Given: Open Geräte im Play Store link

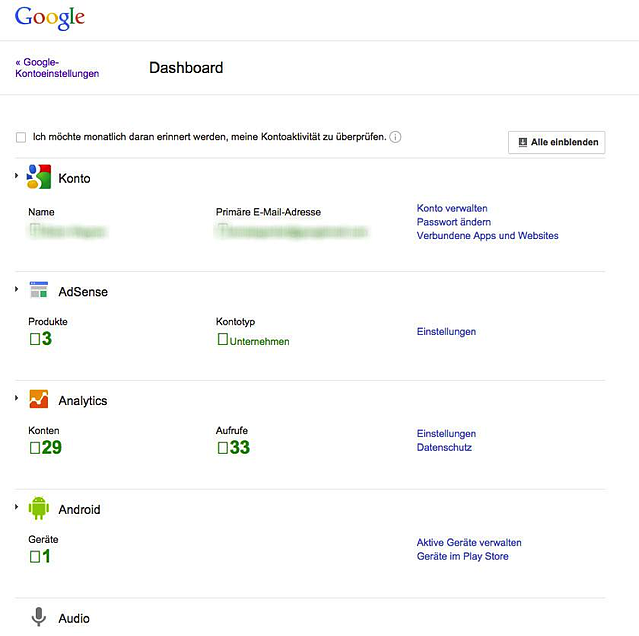Looking at the screenshot, I should point(463,556).
